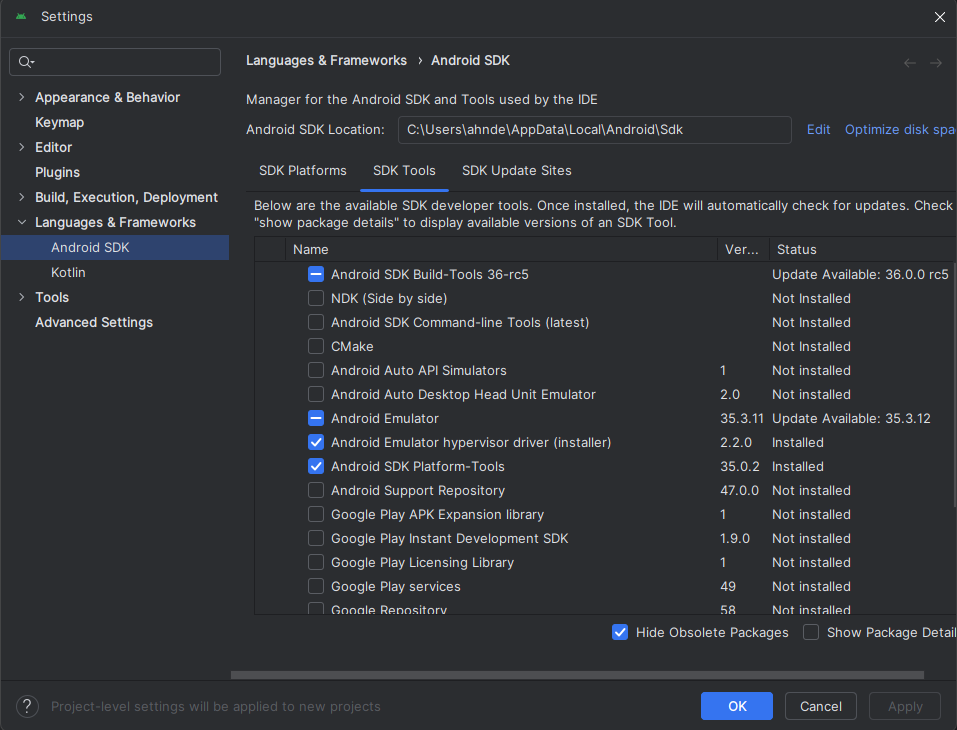This screenshot has height=730, width=957.
Task: Click the forward navigation arrow
Action: click(936, 62)
